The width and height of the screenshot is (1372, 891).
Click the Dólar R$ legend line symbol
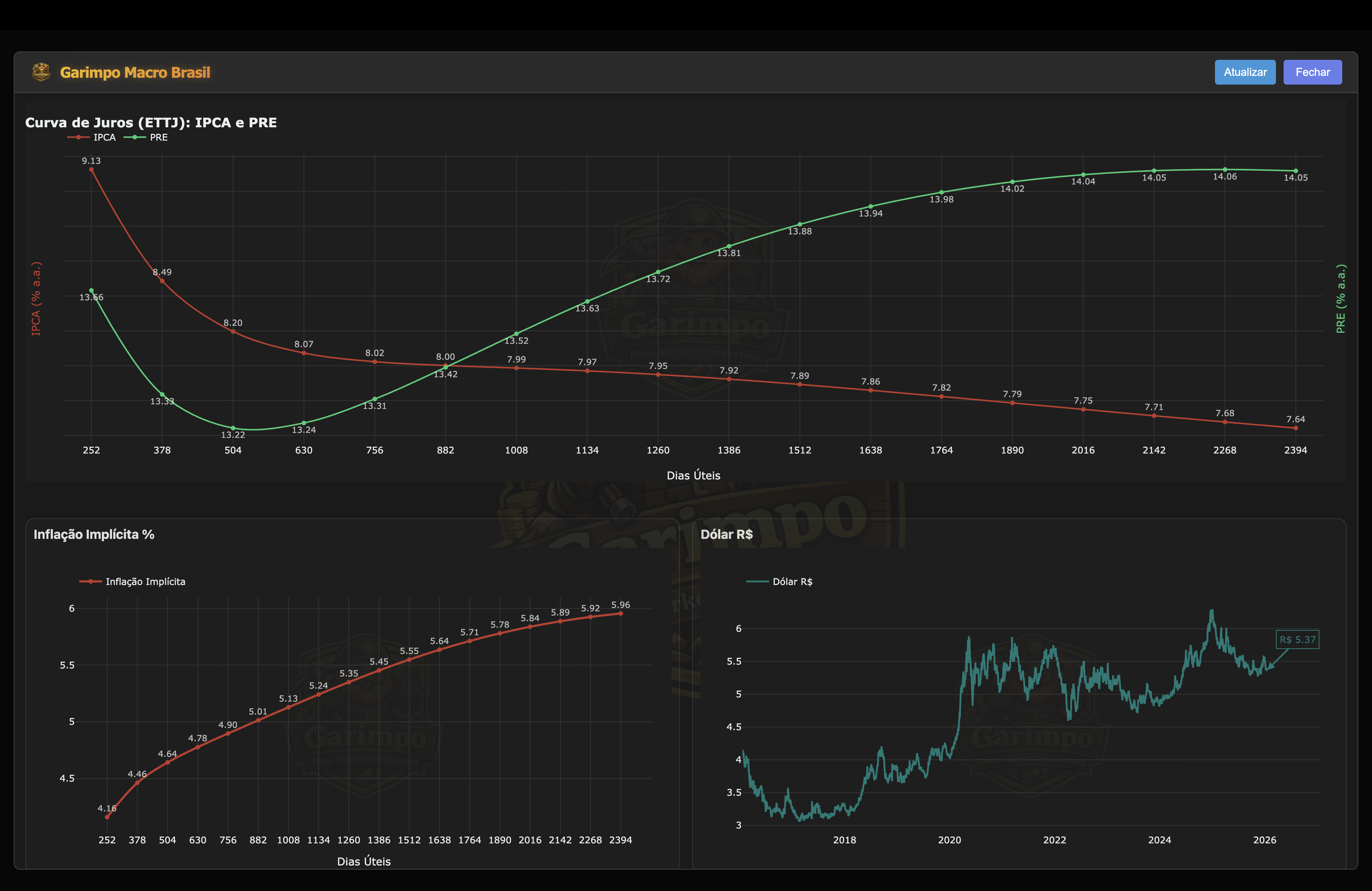click(758, 582)
